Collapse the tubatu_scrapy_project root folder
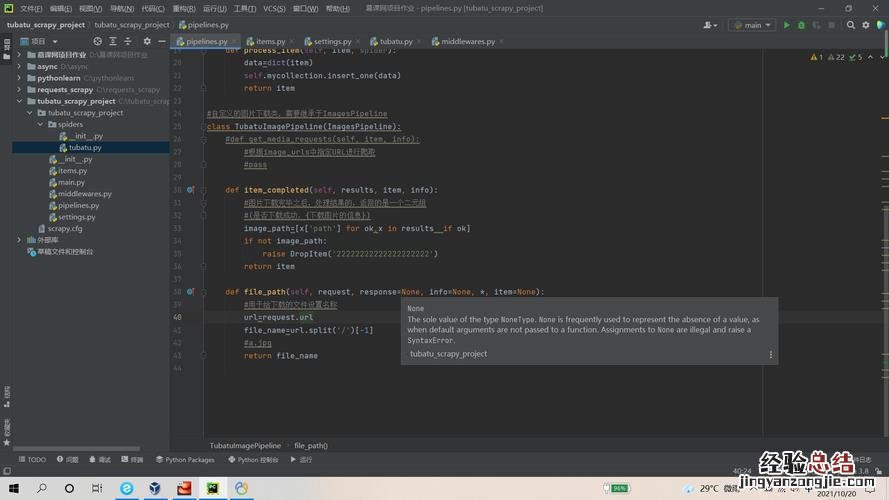This screenshot has height=500, width=889. (x=19, y=101)
